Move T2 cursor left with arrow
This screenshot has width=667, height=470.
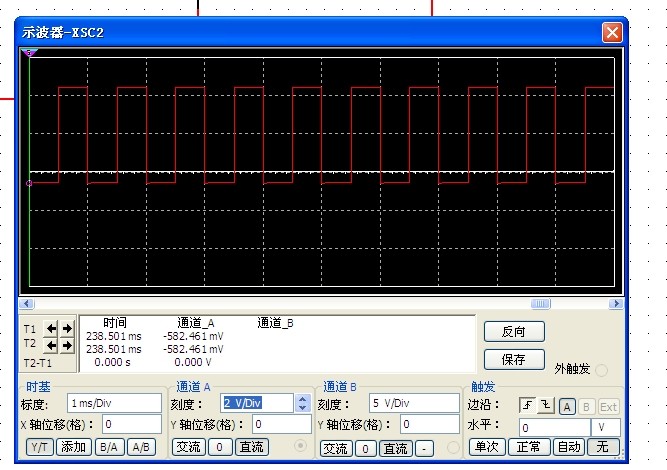coord(52,345)
